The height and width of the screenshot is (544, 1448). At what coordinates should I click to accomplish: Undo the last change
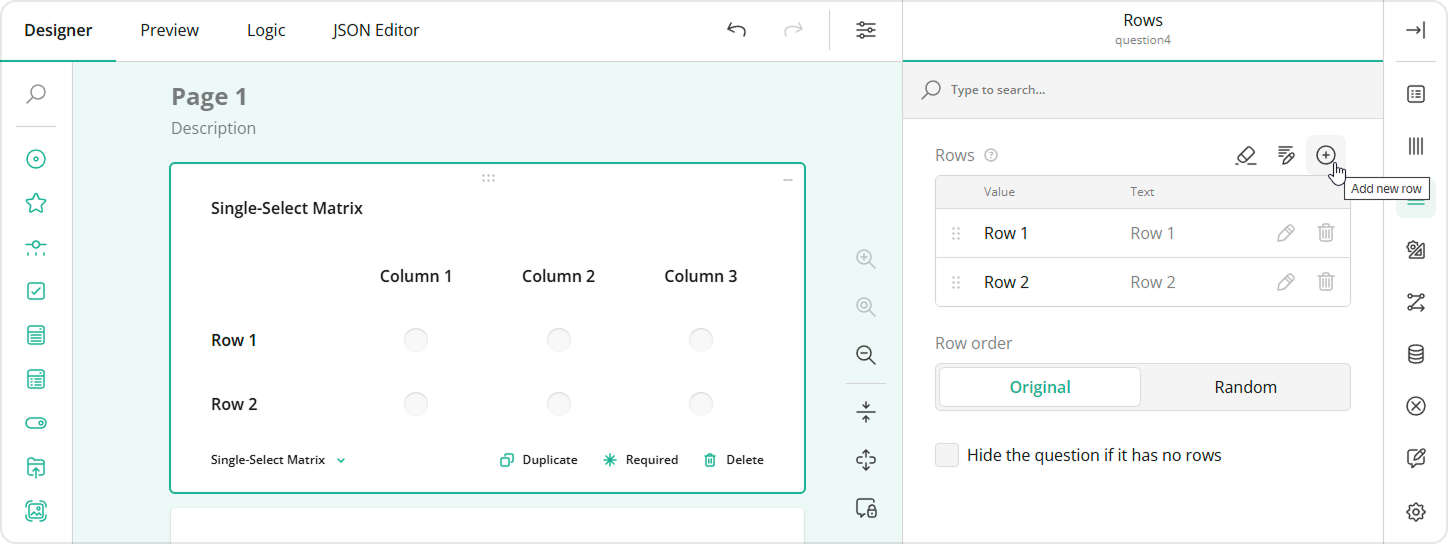point(737,30)
